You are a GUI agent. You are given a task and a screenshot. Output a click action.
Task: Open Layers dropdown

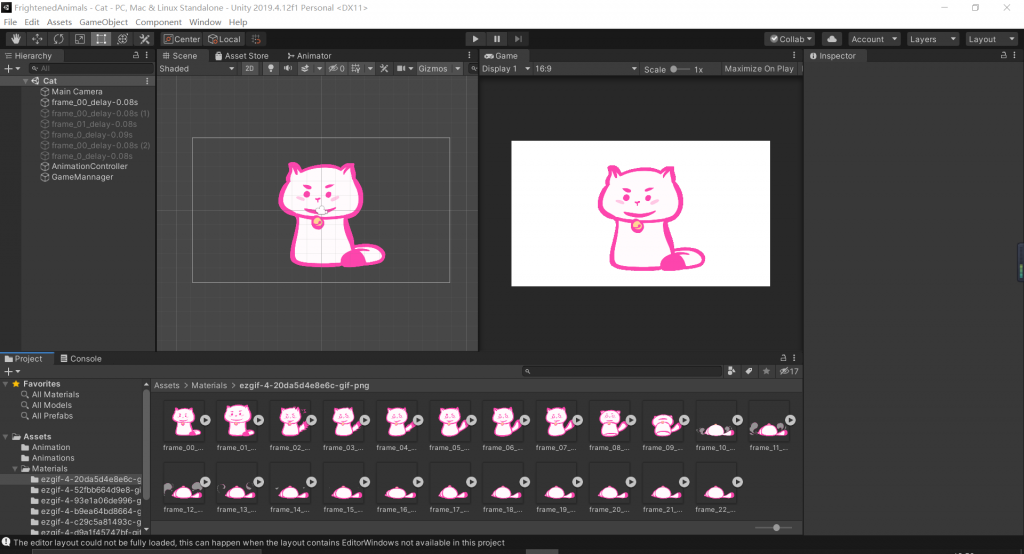pyautogui.click(x=932, y=39)
